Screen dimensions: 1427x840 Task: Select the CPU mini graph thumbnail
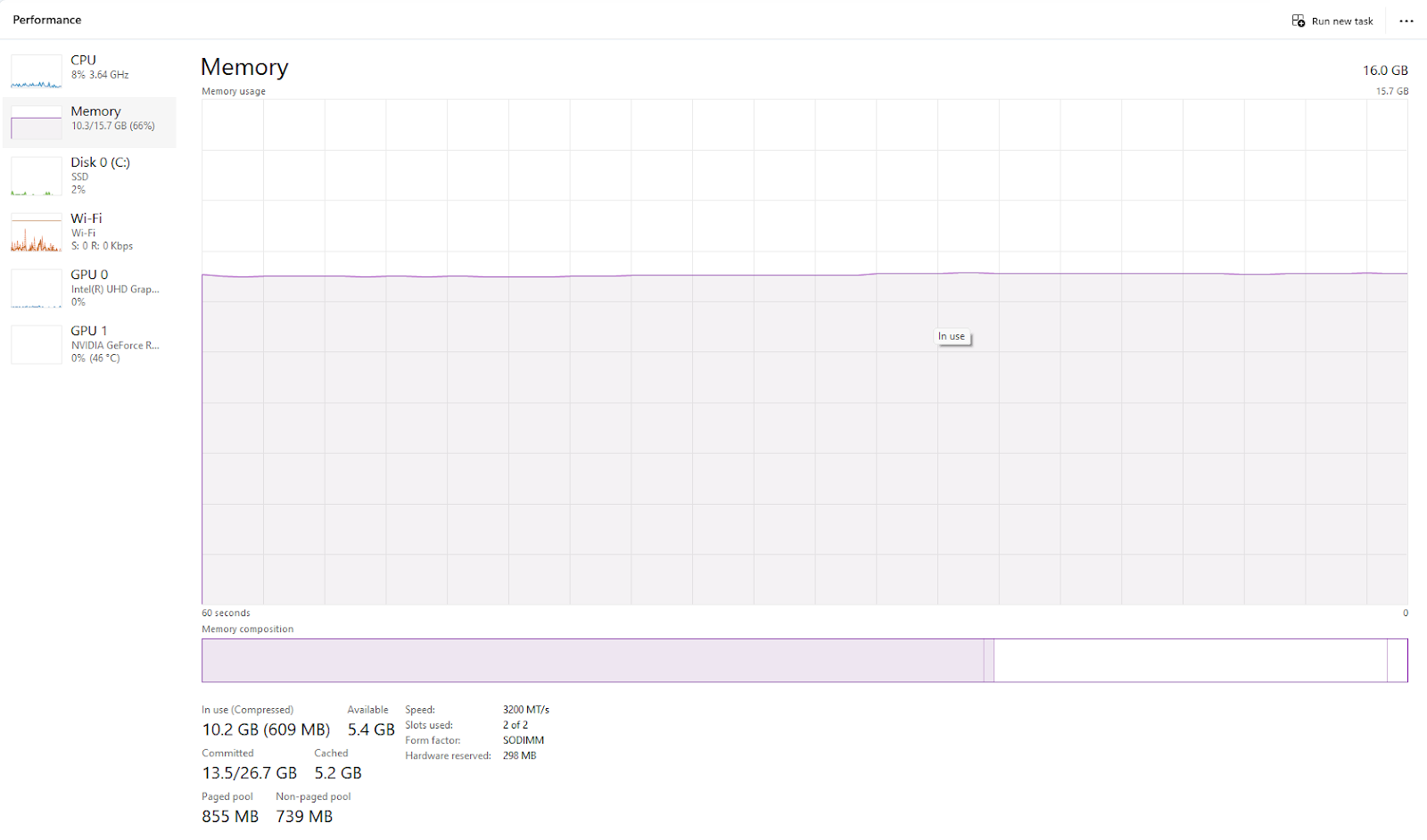37,71
